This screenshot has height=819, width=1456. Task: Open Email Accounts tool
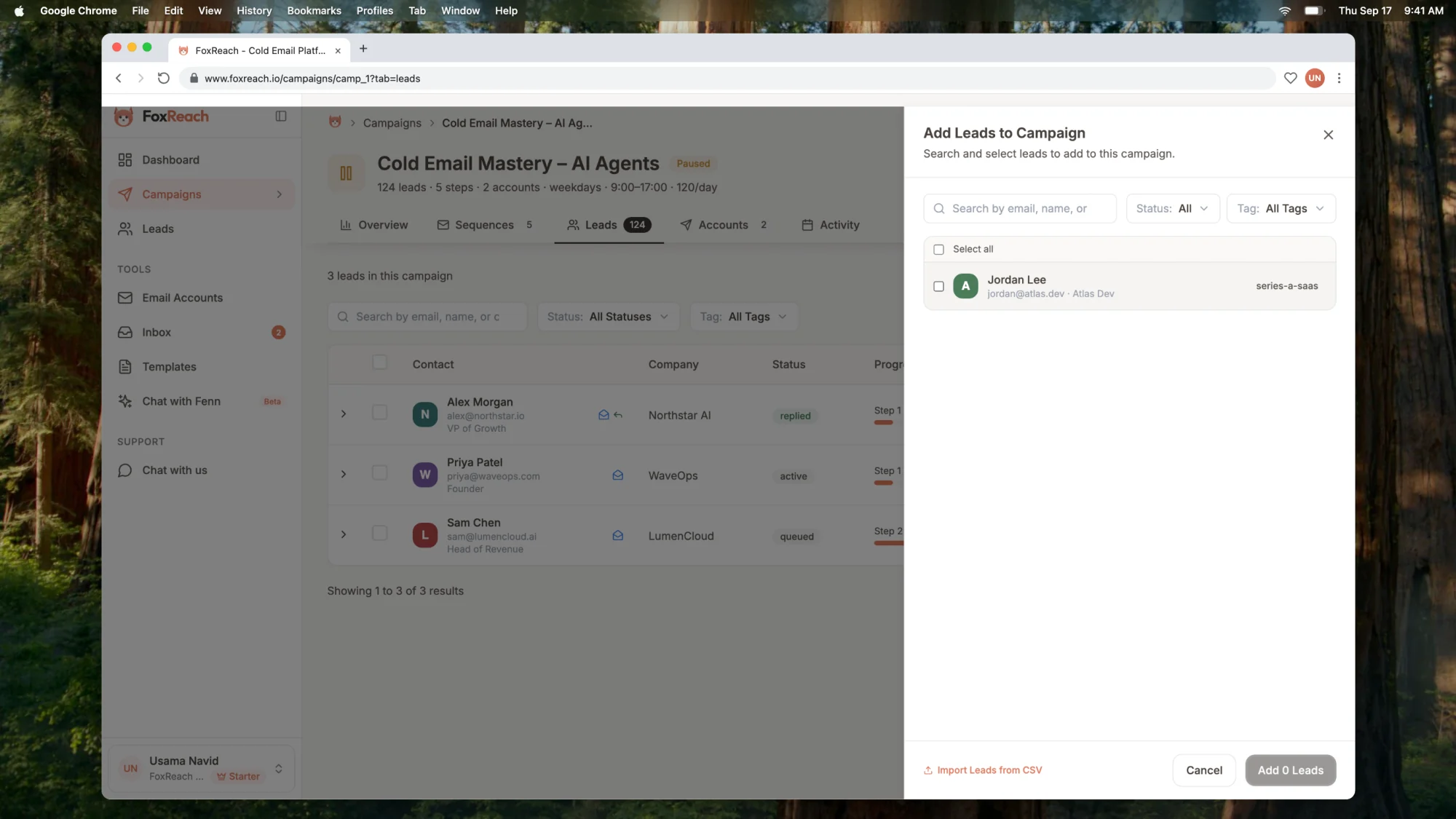202,298
